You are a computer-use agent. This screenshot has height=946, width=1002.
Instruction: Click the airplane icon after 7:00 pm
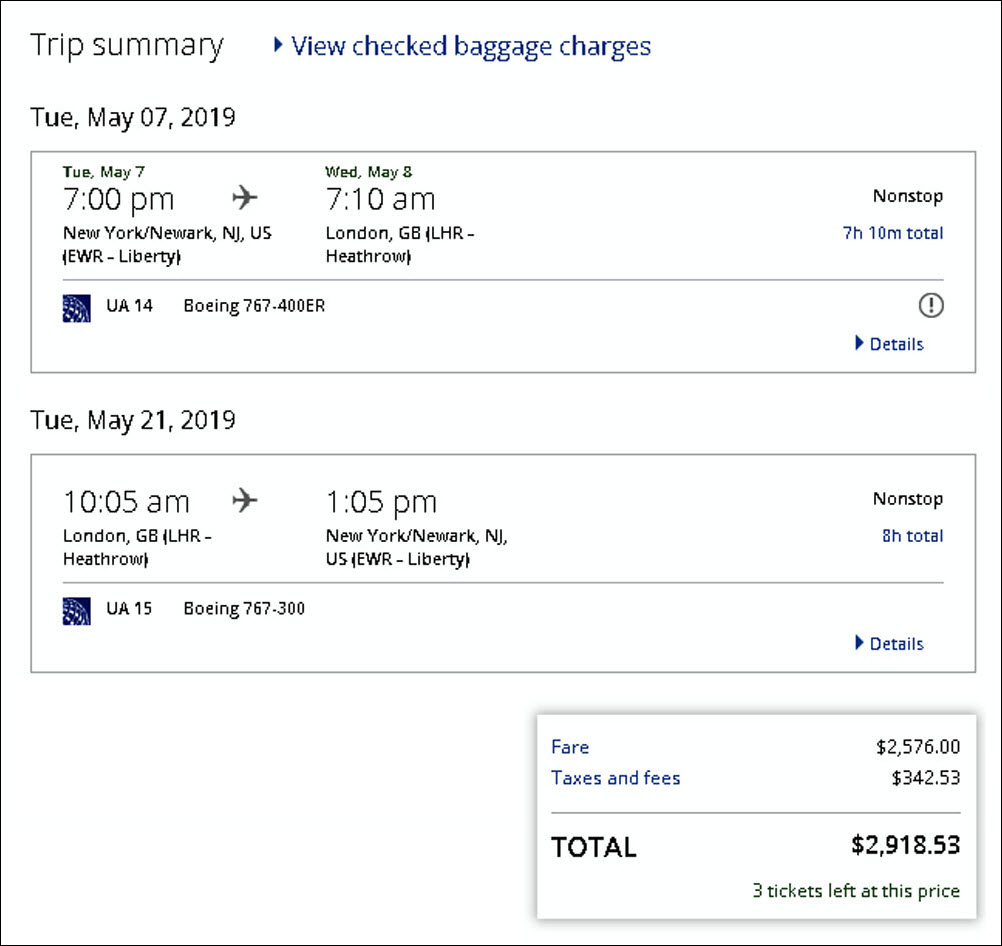[x=245, y=198]
